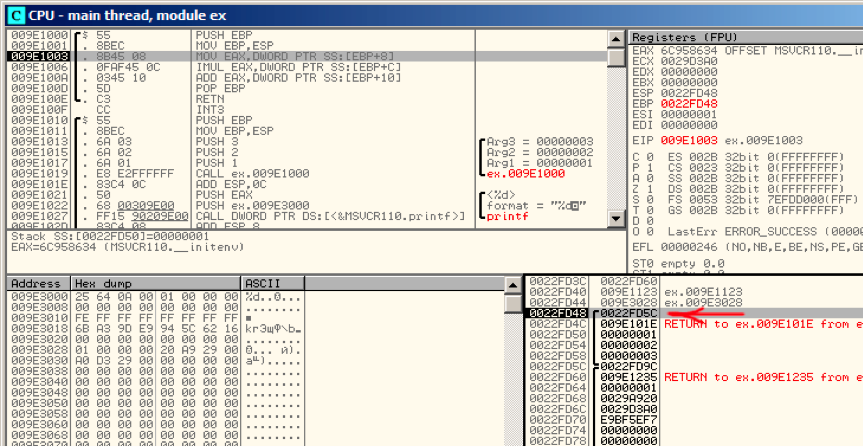This screenshot has width=866, height=447.
Task: Click the disassembly pane scrollbar thumb
Action: point(615,57)
